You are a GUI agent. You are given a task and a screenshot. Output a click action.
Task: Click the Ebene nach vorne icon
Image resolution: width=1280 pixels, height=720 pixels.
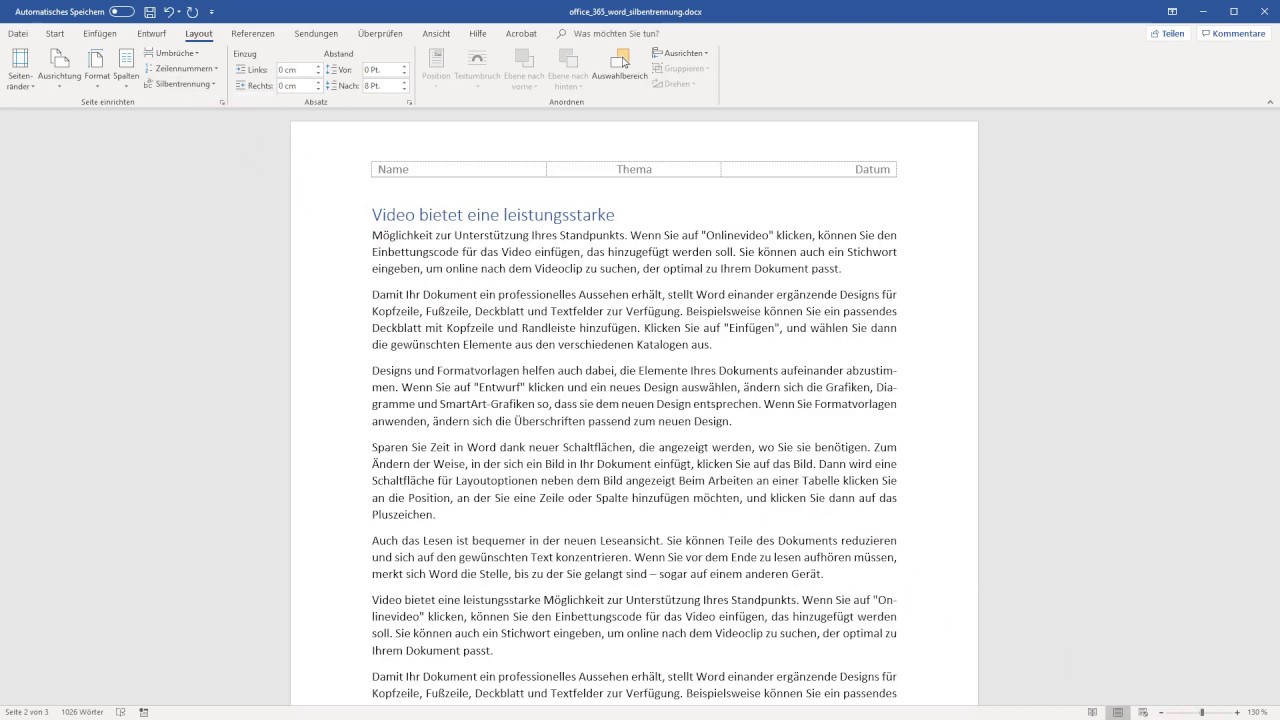(524, 60)
